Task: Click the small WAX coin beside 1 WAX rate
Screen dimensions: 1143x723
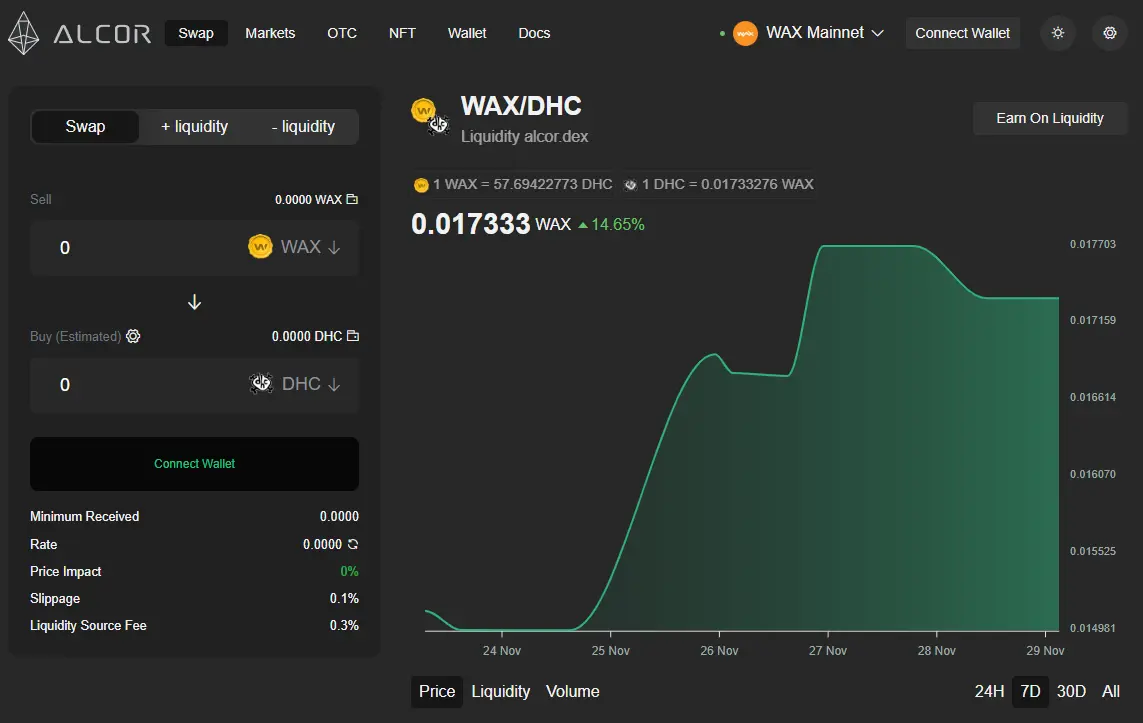Action: click(x=421, y=185)
